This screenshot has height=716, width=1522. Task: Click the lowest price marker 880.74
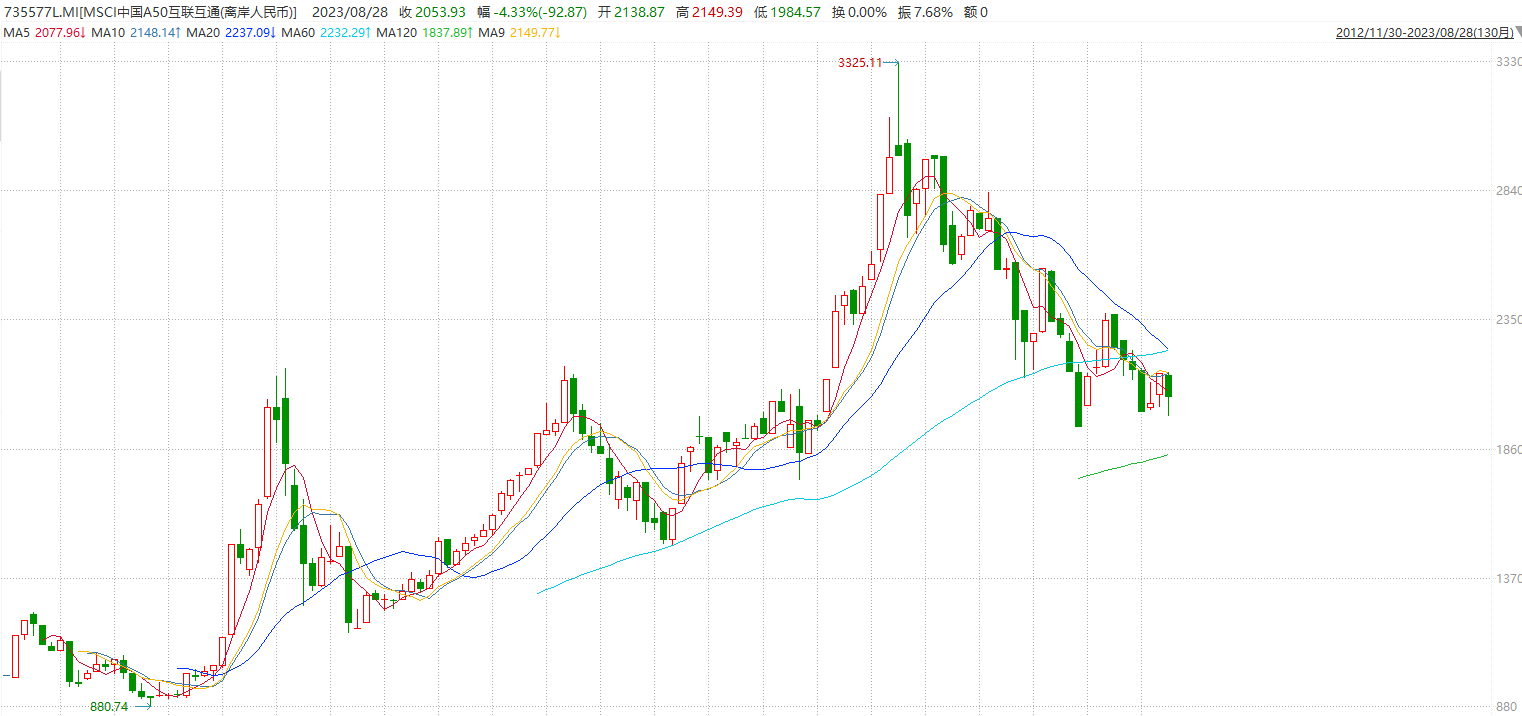click(x=109, y=707)
